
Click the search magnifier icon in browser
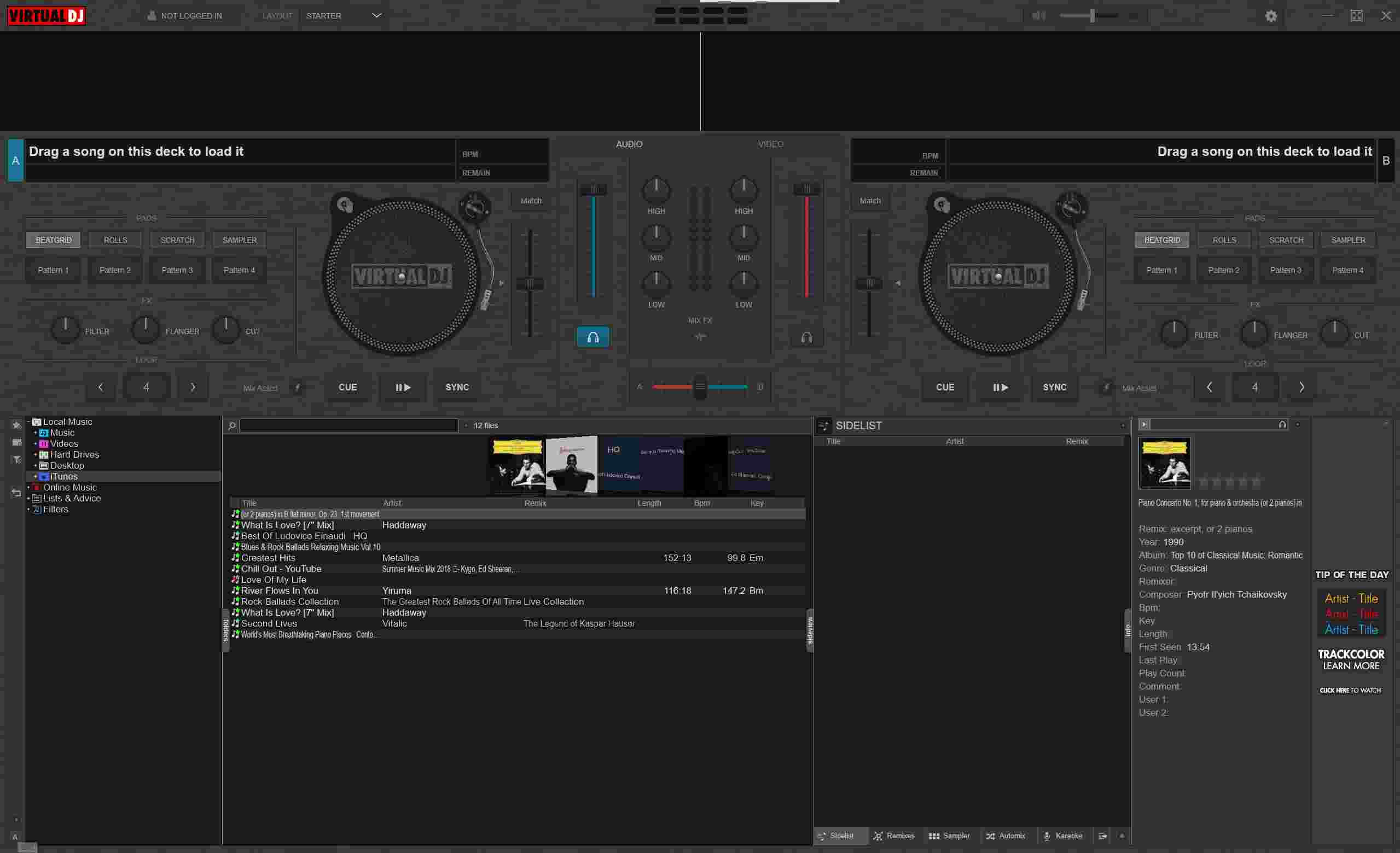[x=232, y=425]
